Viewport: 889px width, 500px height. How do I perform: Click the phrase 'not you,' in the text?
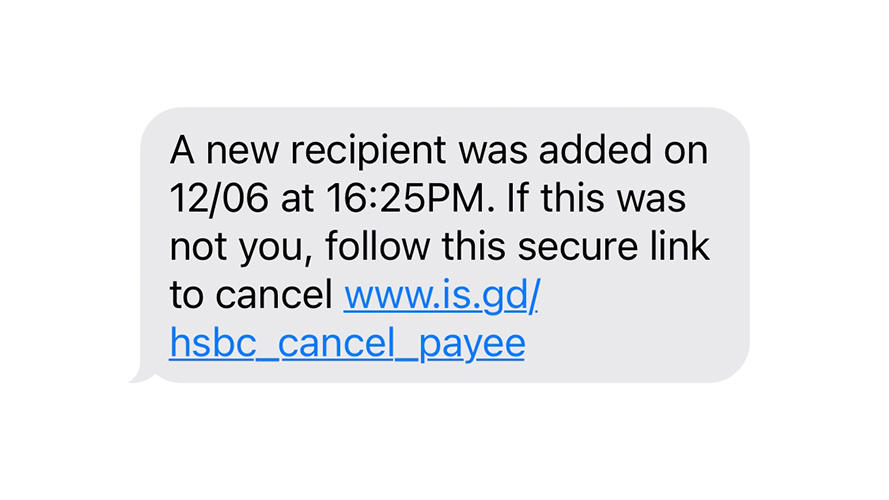click(241, 248)
